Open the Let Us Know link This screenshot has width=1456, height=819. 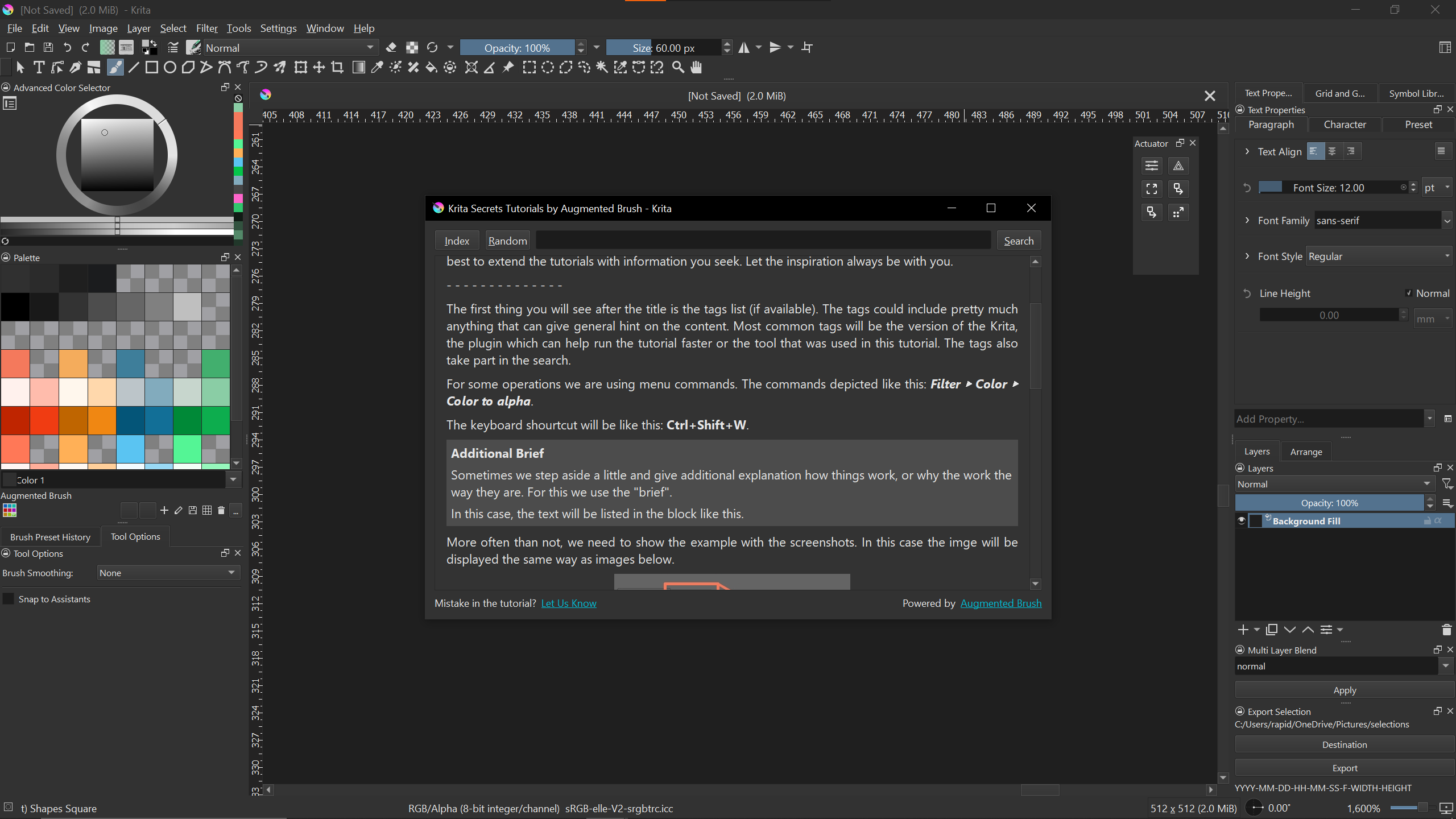568,603
